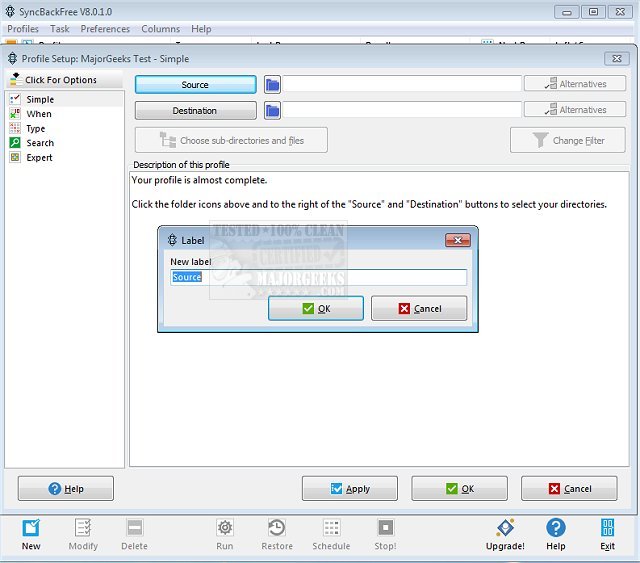Image resolution: width=640 pixels, height=563 pixels.
Task: Browse folder icon next to Destination
Action: coord(272,111)
